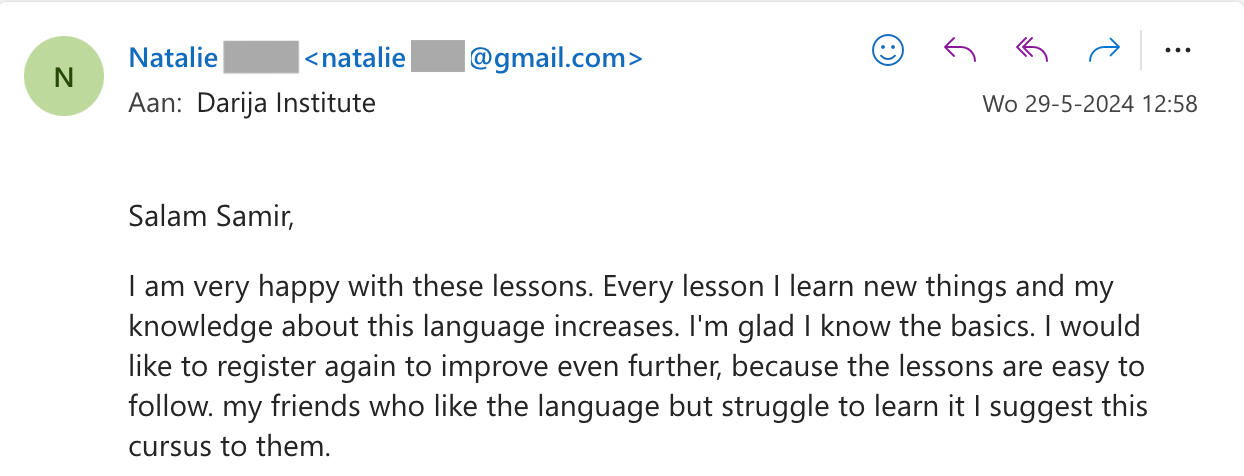Click the timestamp Wo 29-5-2024 12:58
This screenshot has width=1244, height=476.
(1089, 104)
